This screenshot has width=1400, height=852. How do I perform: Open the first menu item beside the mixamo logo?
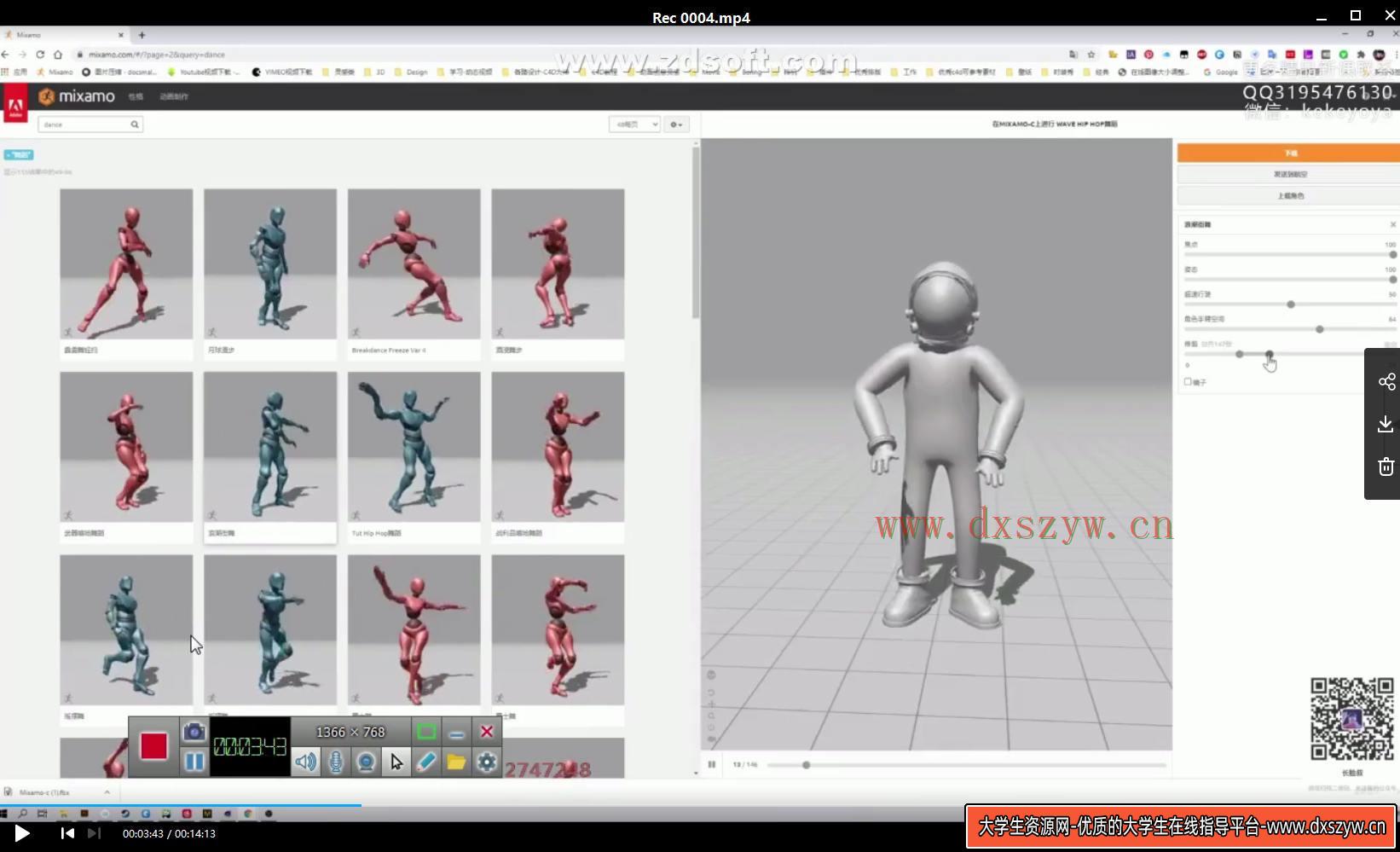tap(136, 96)
